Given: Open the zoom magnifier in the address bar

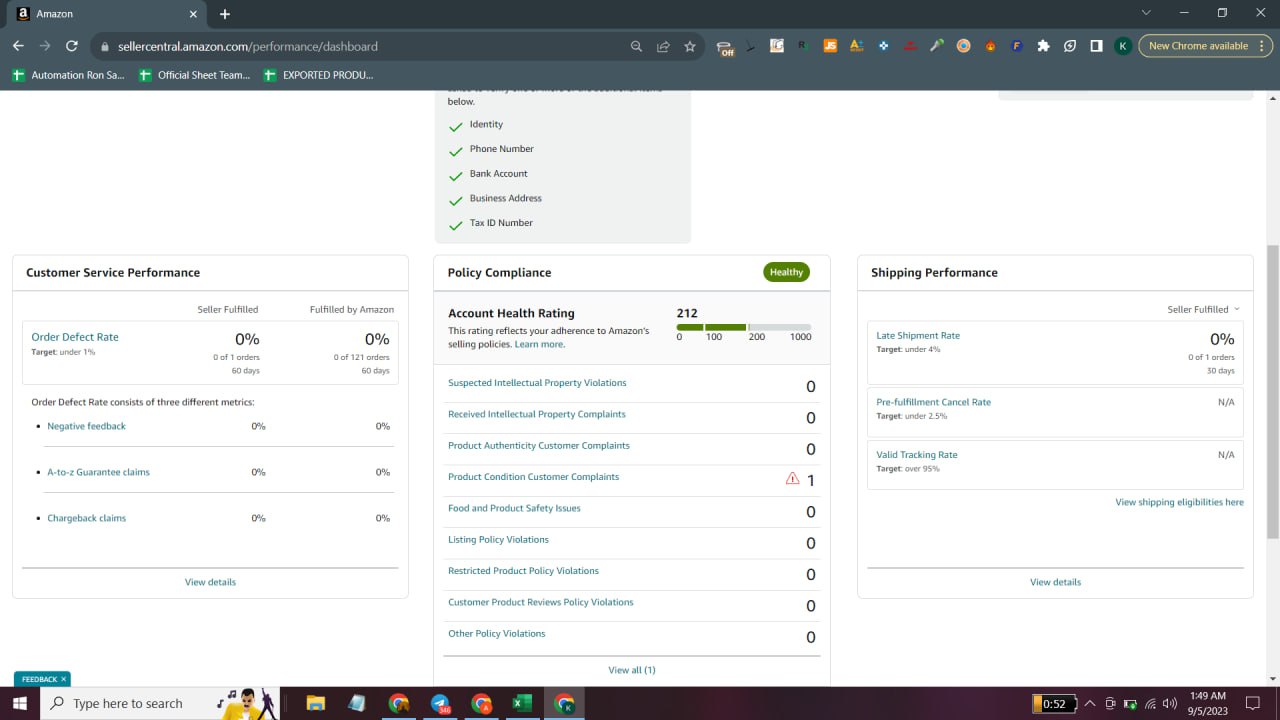Looking at the screenshot, I should [x=637, y=46].
